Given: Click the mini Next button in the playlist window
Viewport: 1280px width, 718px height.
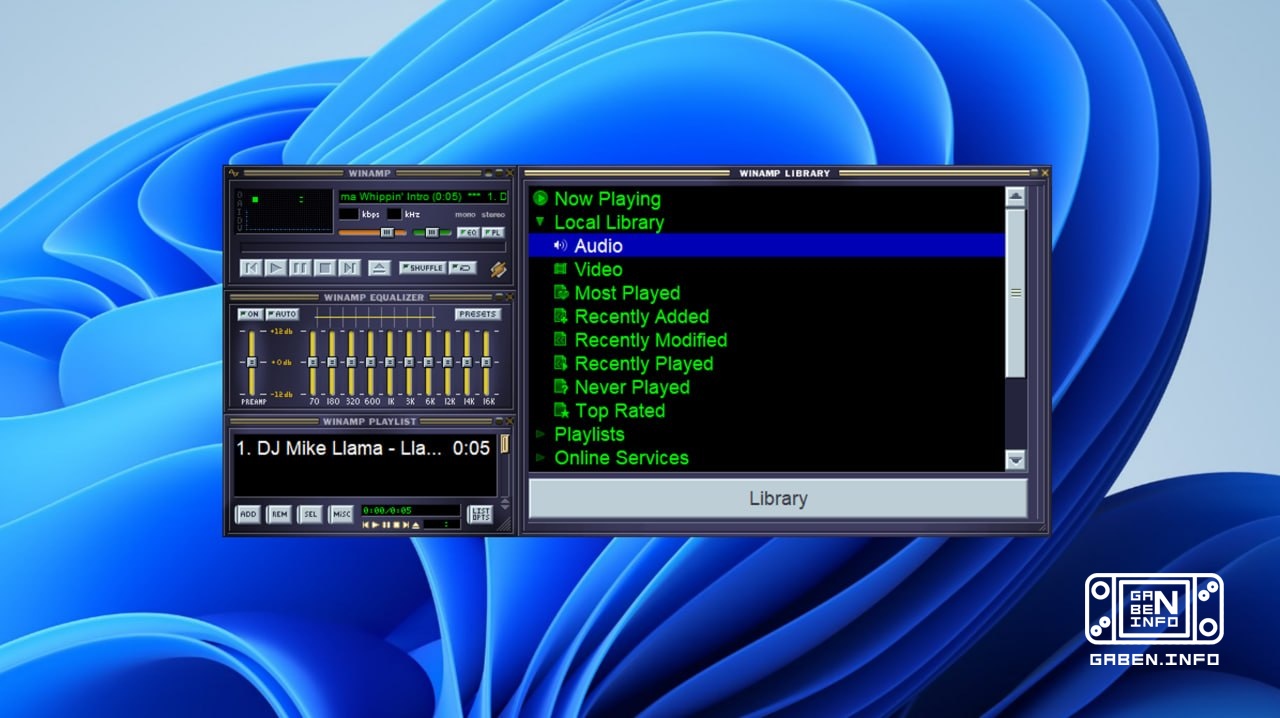Looking at the screenshot, I should [x=406, y=525].
